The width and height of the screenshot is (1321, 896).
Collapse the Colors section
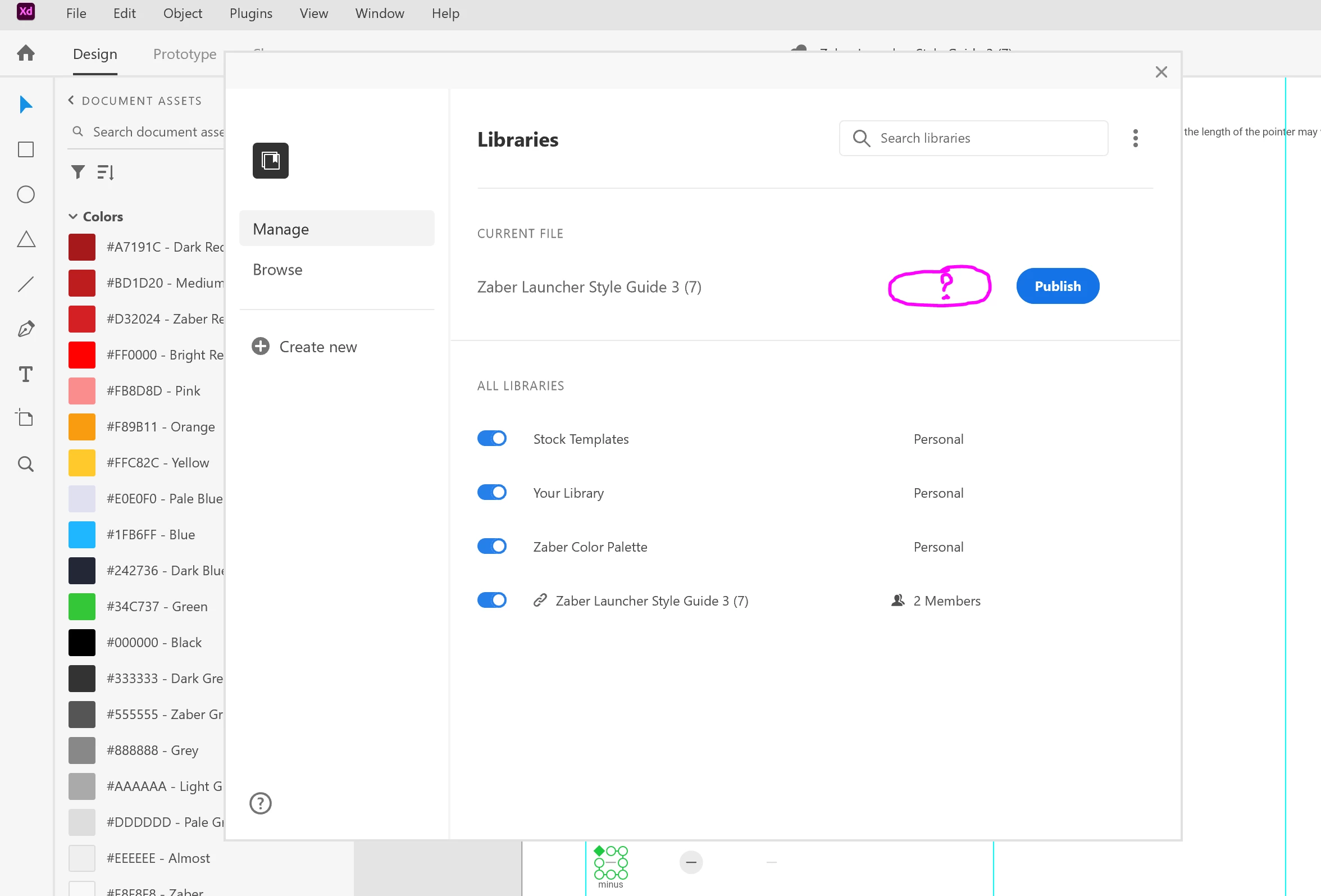click(73, 217)
